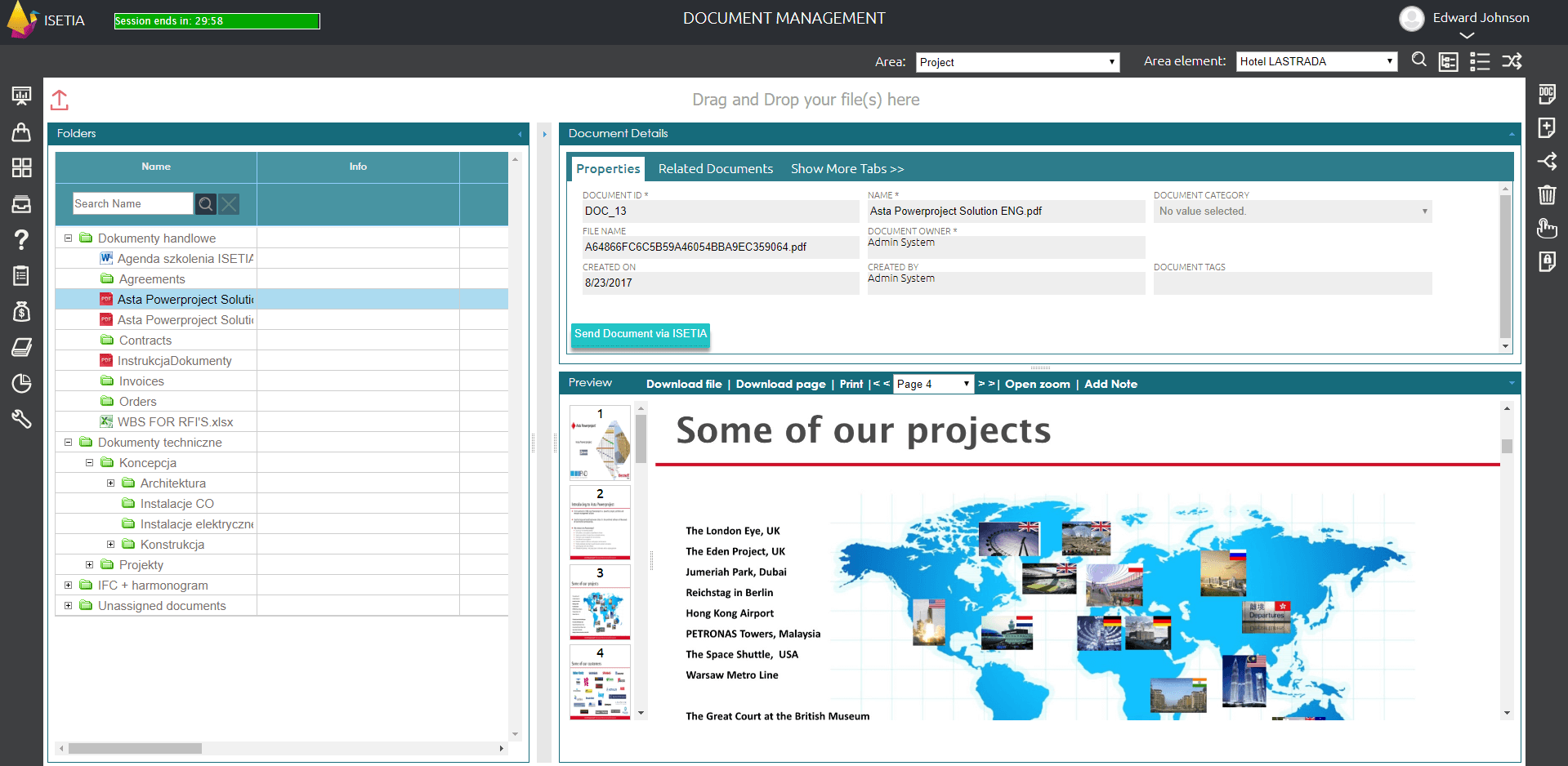Open the clipboard list sidebar icon
Screen dimensions: 1568x766
point(21,275)
